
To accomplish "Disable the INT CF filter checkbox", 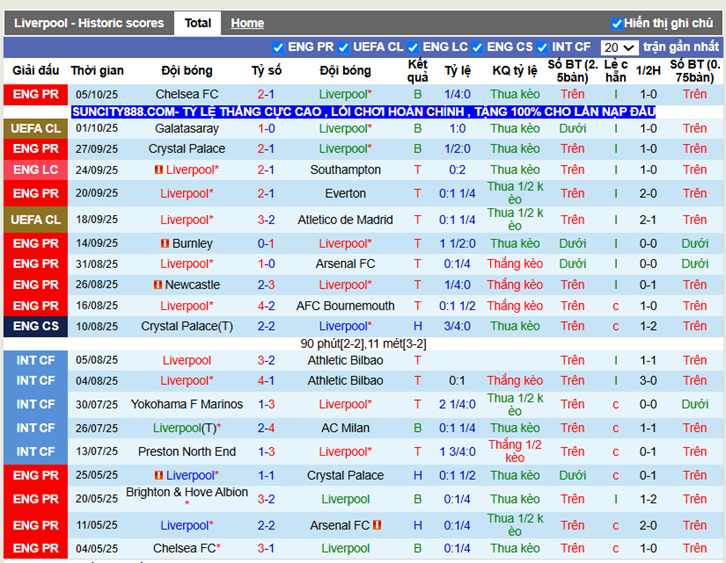I will [x=542, y=47].
